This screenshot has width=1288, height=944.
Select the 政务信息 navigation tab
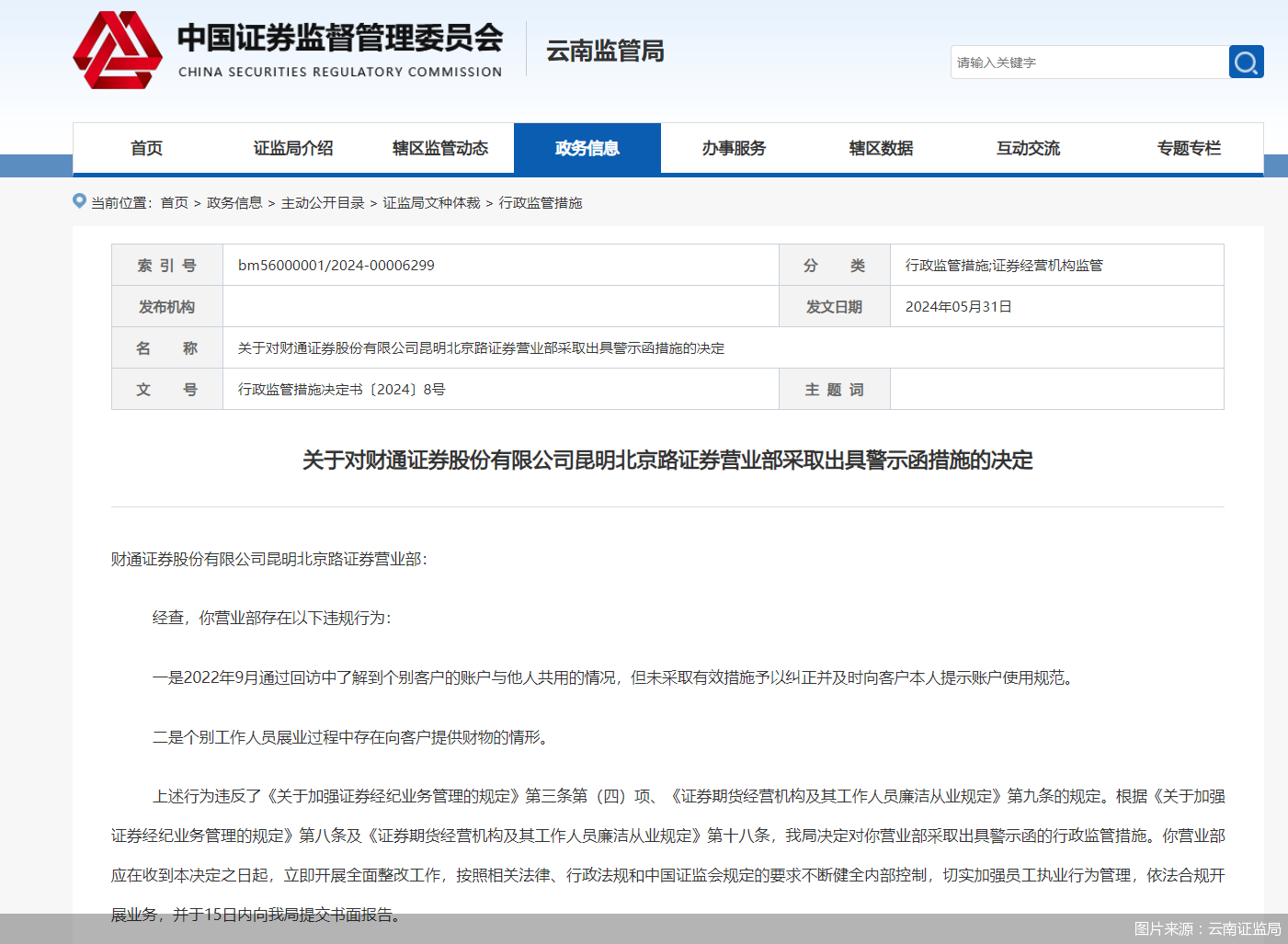(x=587, y=148)
